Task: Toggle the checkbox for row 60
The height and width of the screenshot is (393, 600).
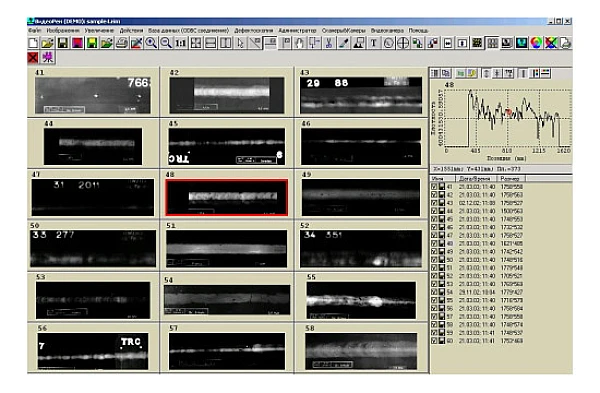Action: click(434, 341)
